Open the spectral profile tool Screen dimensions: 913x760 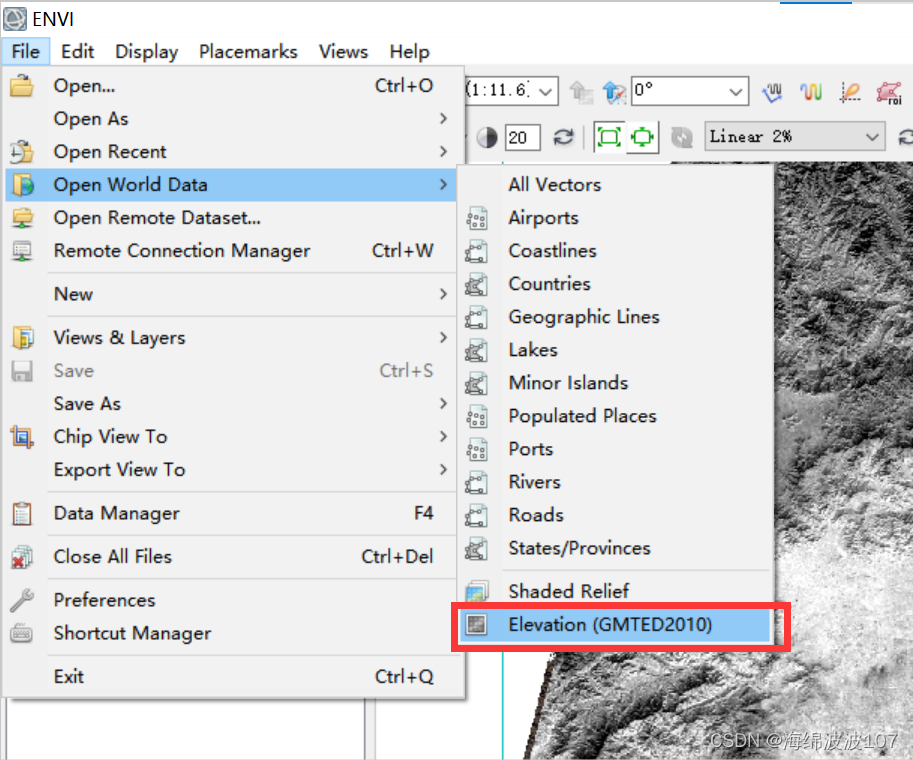[x=773, y=91]
